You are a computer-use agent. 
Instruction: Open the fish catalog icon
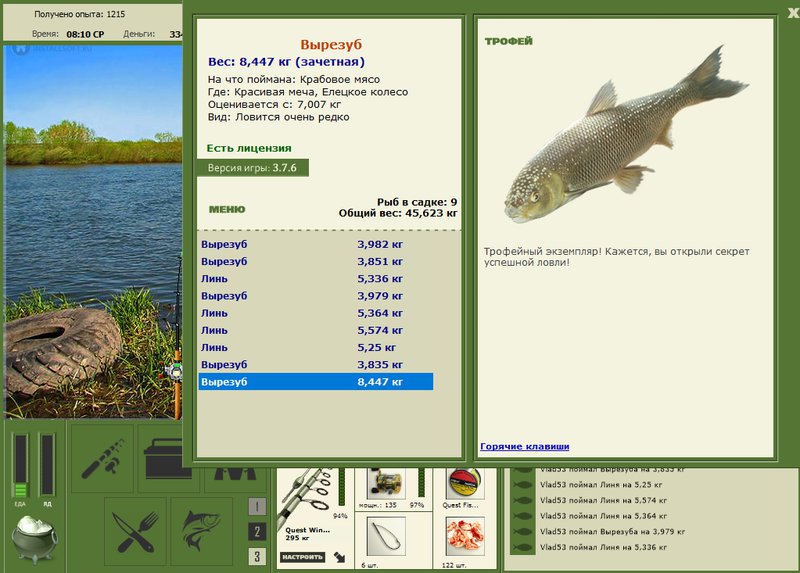[x=202, y=532]
